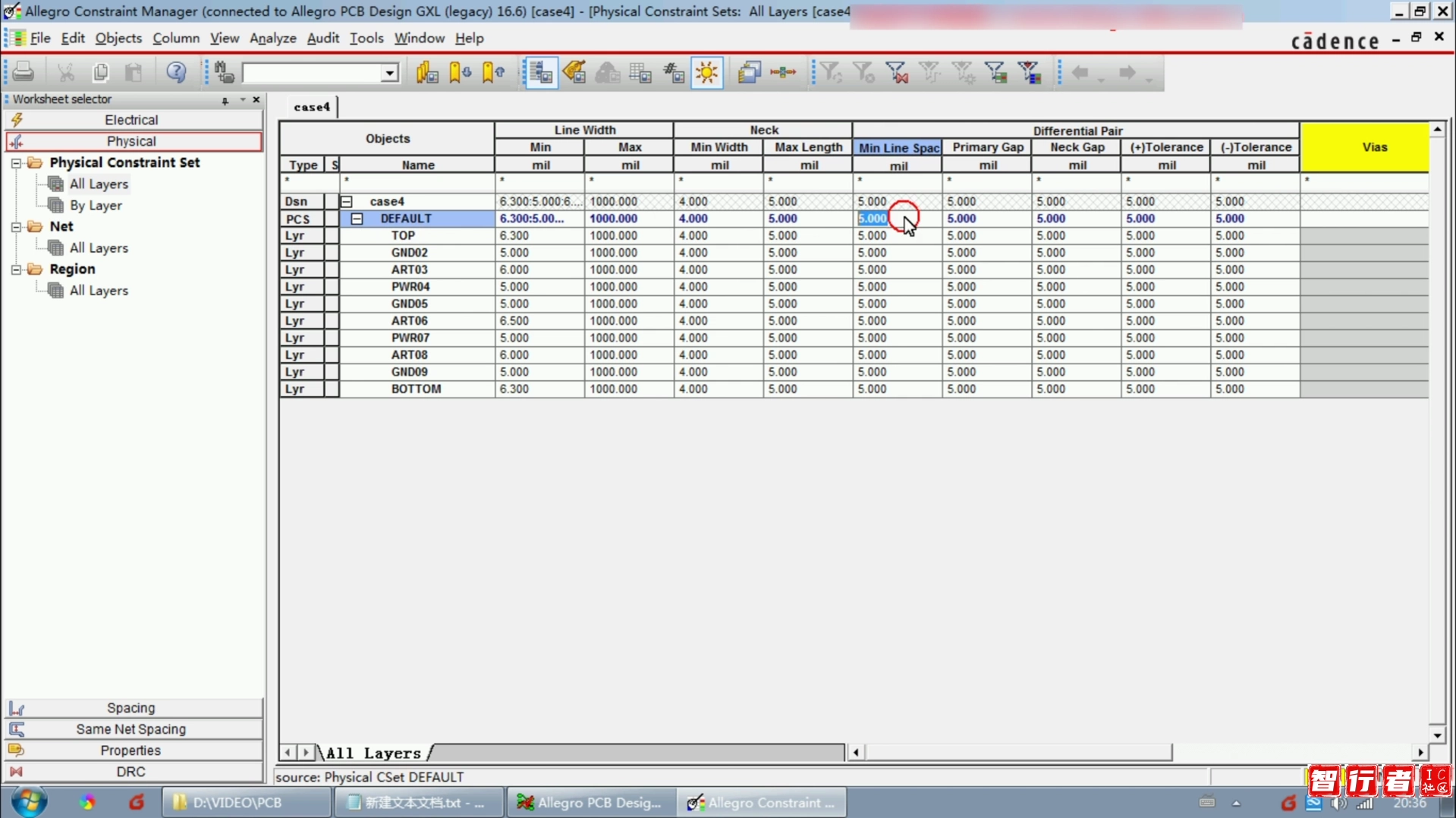Image resolution: width=1456 pixels, height=818 pixels.
Task: Click the red-topped funnel with grid icon
Action: point(1030,72)
